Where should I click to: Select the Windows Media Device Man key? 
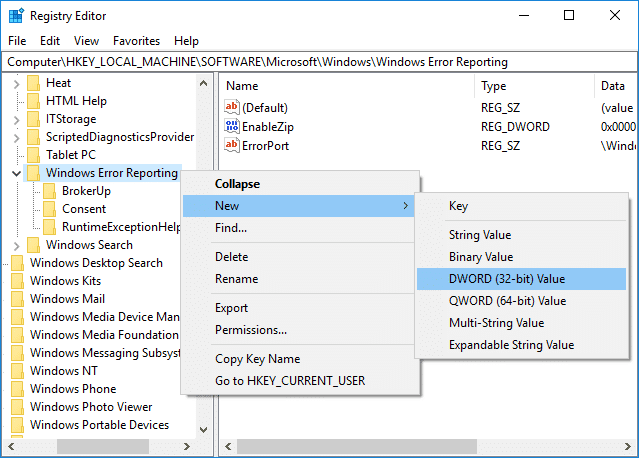click(x=104, y=317)
